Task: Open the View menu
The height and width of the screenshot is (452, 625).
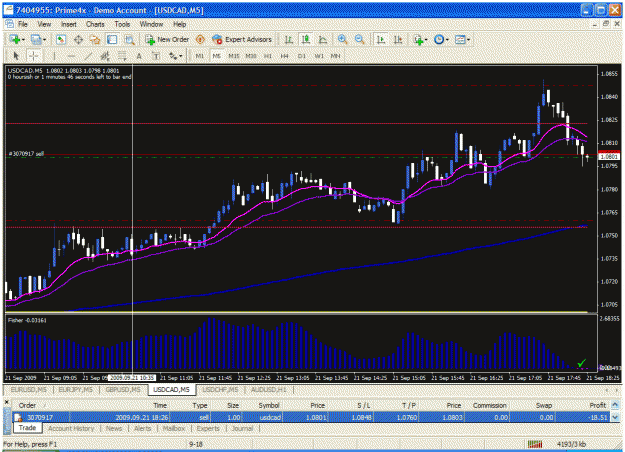Action: click(x=44, y=24)
